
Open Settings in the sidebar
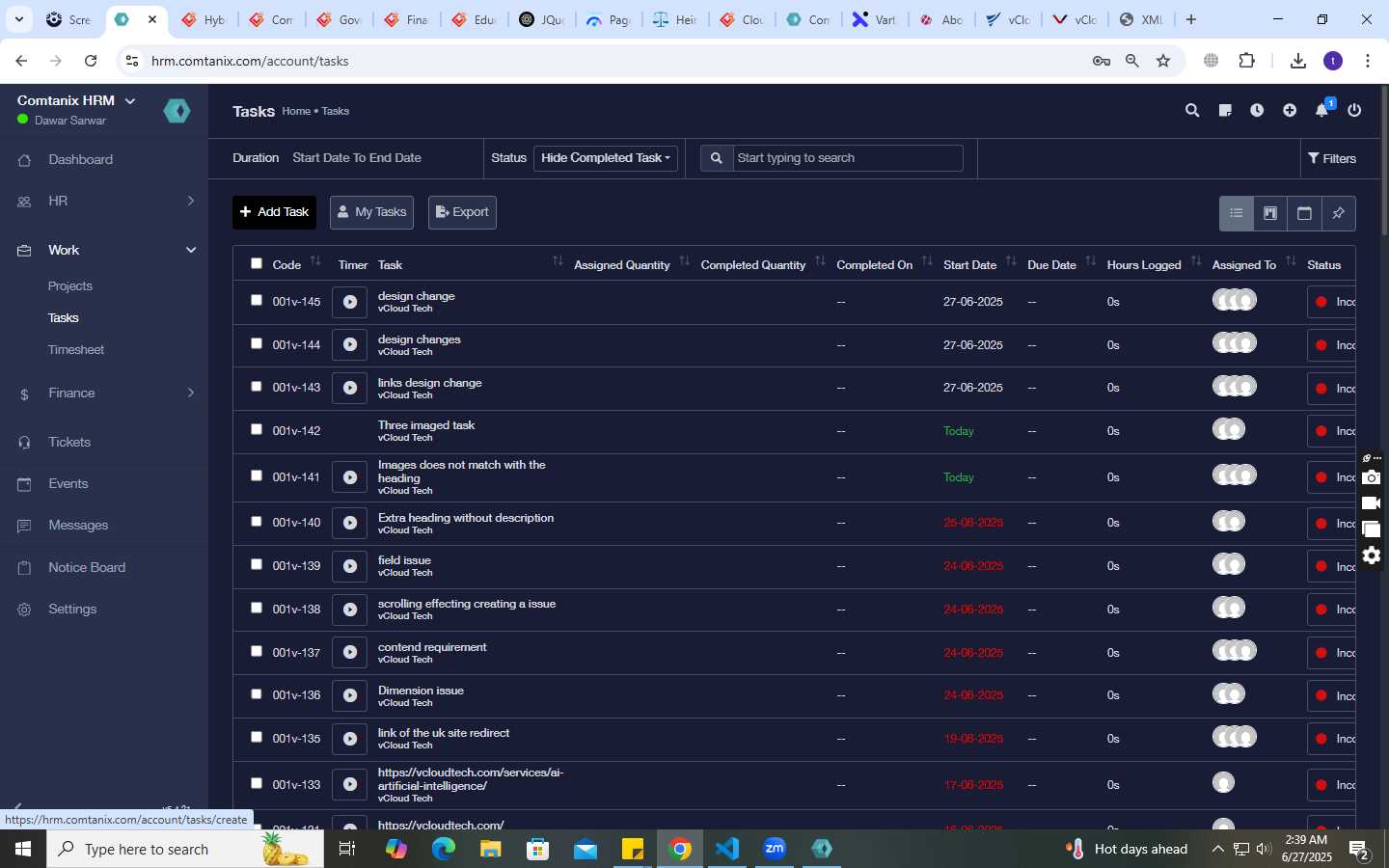(72, 610)
